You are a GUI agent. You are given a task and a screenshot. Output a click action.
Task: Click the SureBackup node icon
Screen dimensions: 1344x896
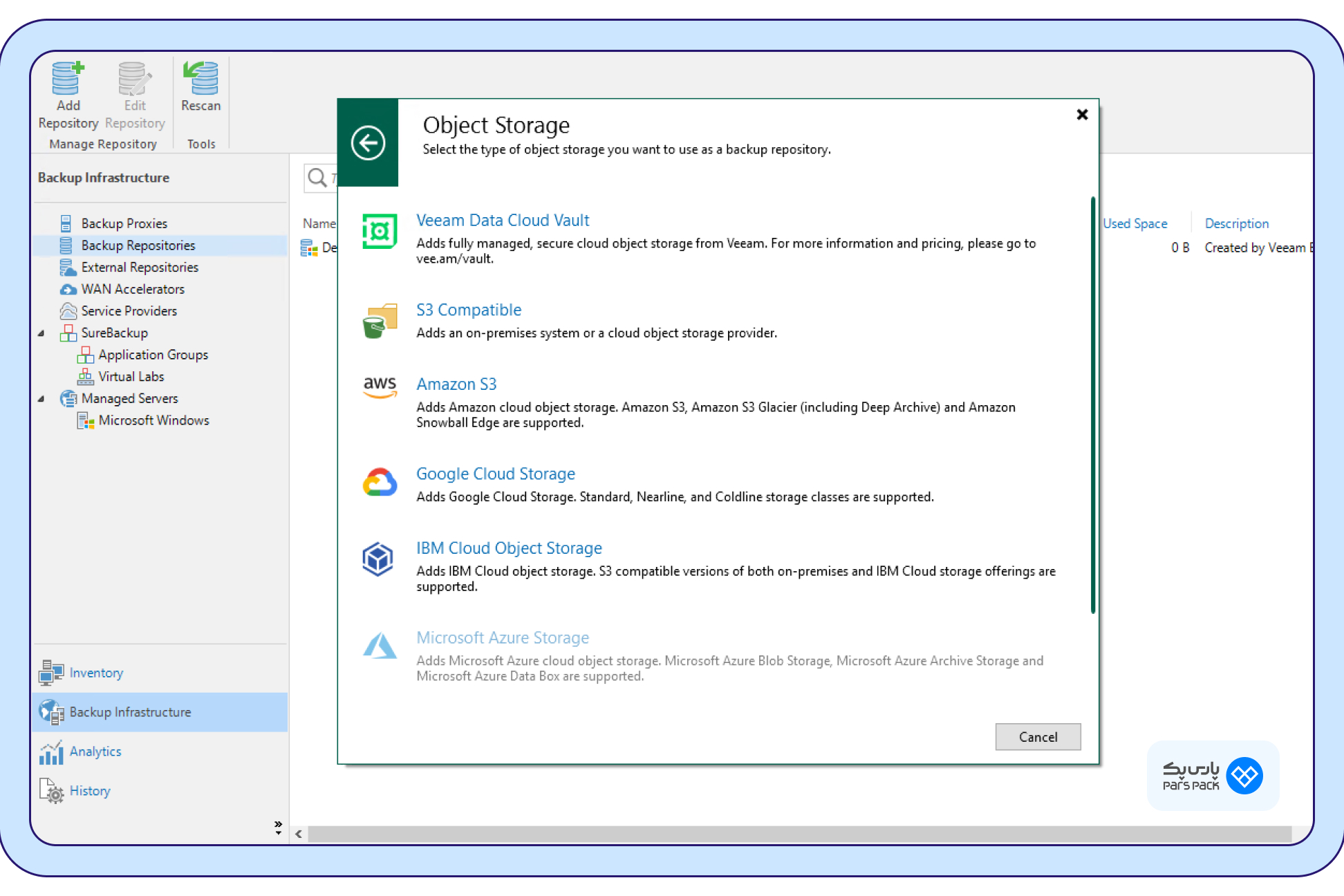tap(68, 333)
